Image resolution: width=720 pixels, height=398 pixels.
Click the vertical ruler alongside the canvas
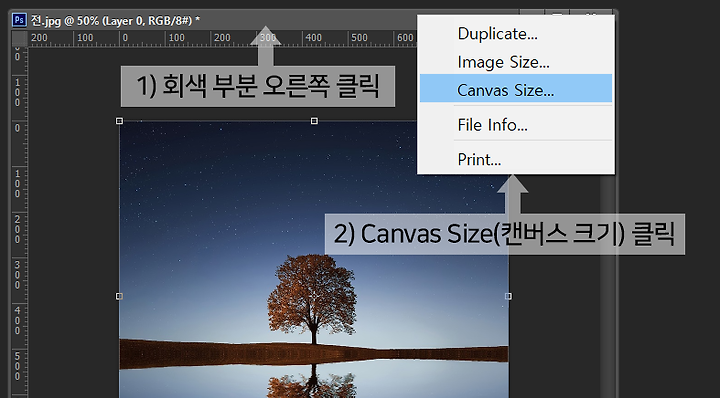pos(19,222)
